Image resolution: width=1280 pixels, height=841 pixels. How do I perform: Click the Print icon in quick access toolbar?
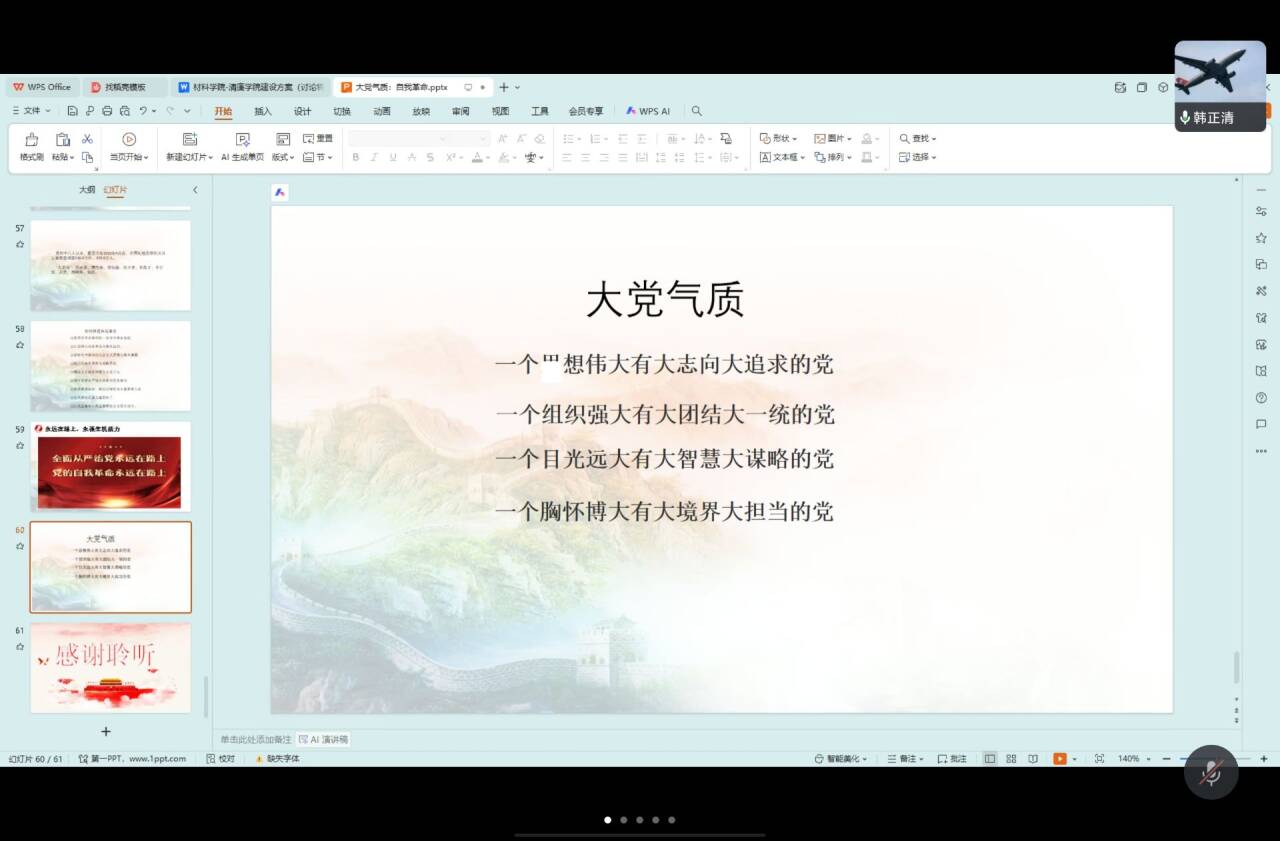tap(107, 111)
